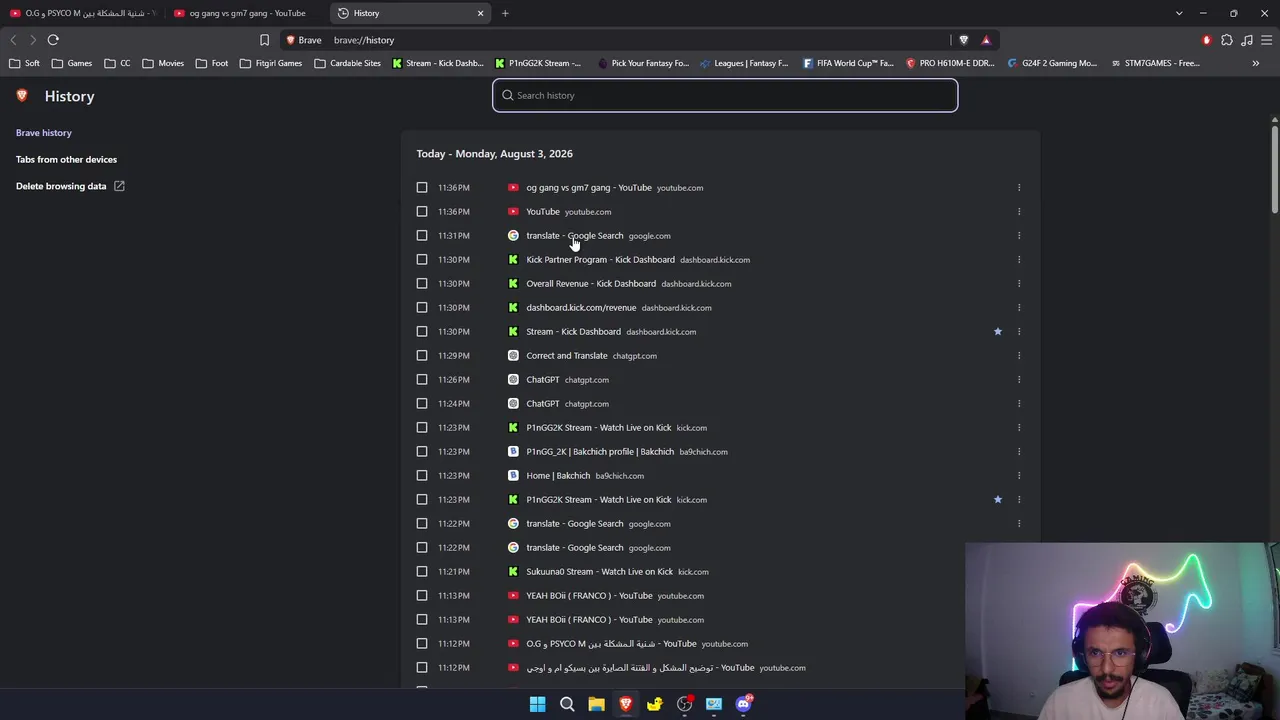
Task: Tick the Kick Partner Program entry checkbox
Action: point(422,260)
